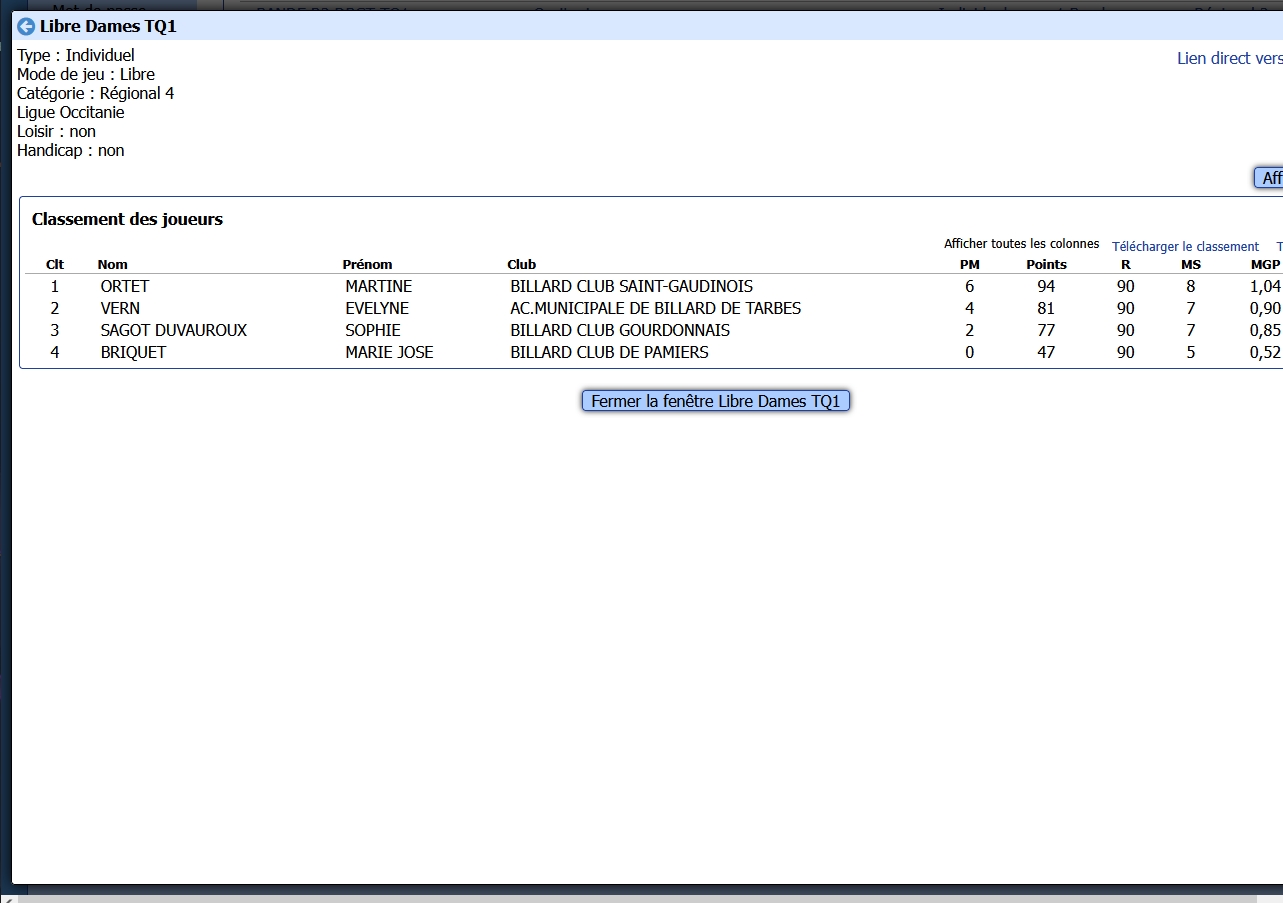The height and width of the screenshot is (903, 1283).
Task: Sort by the Points column header
Action: [x=1046, y=264]
